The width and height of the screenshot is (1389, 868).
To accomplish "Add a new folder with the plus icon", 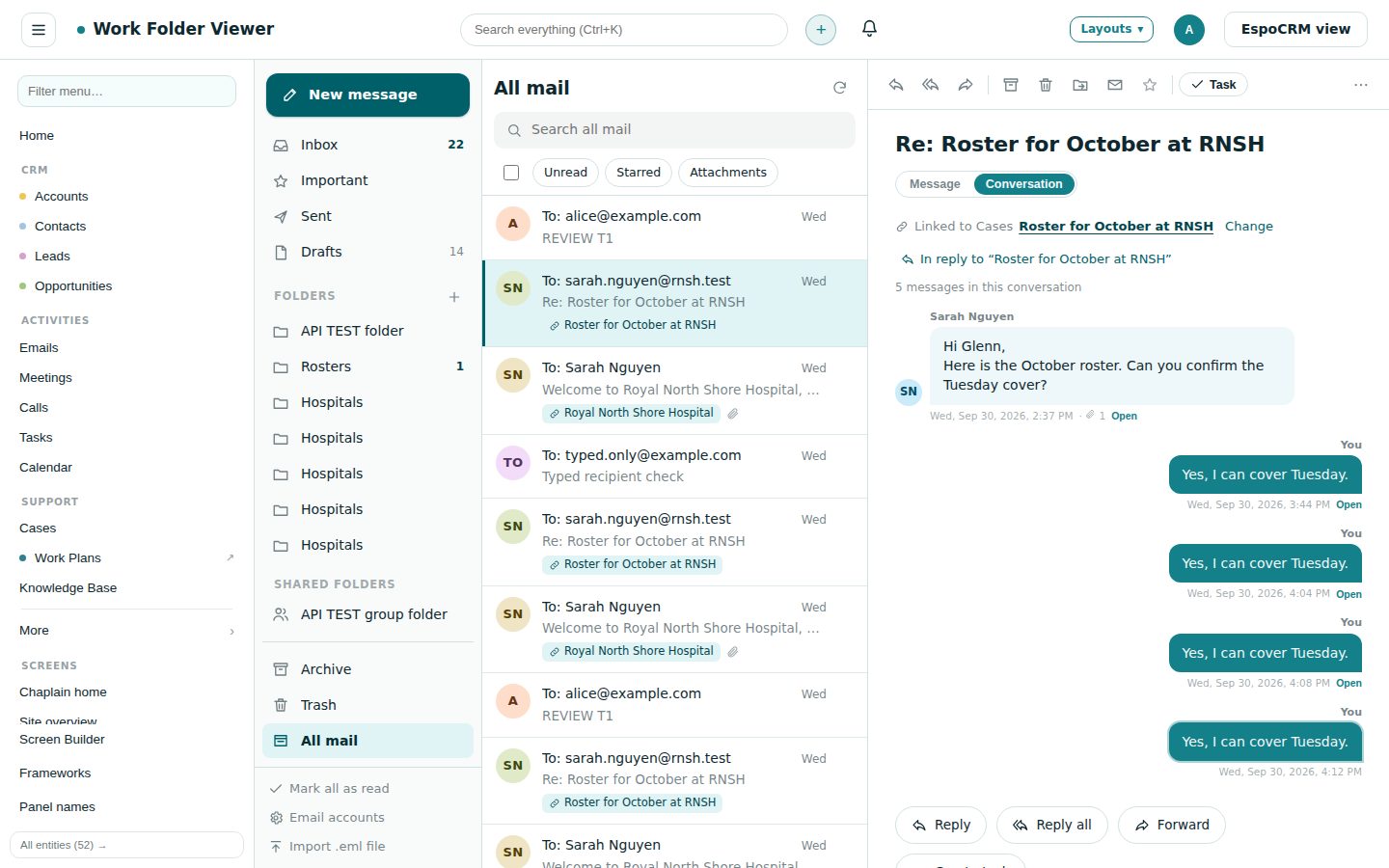I will point(454,297).
